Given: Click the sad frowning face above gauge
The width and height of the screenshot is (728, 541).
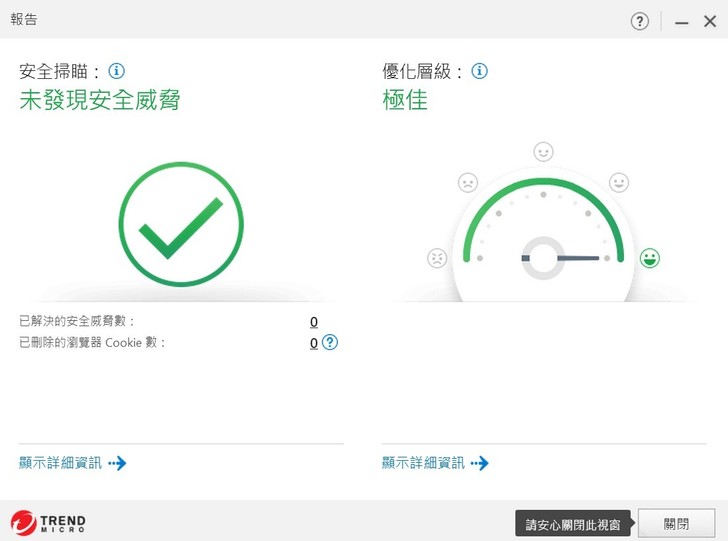Looking at the screenshot, I should [x=467, y=183].
